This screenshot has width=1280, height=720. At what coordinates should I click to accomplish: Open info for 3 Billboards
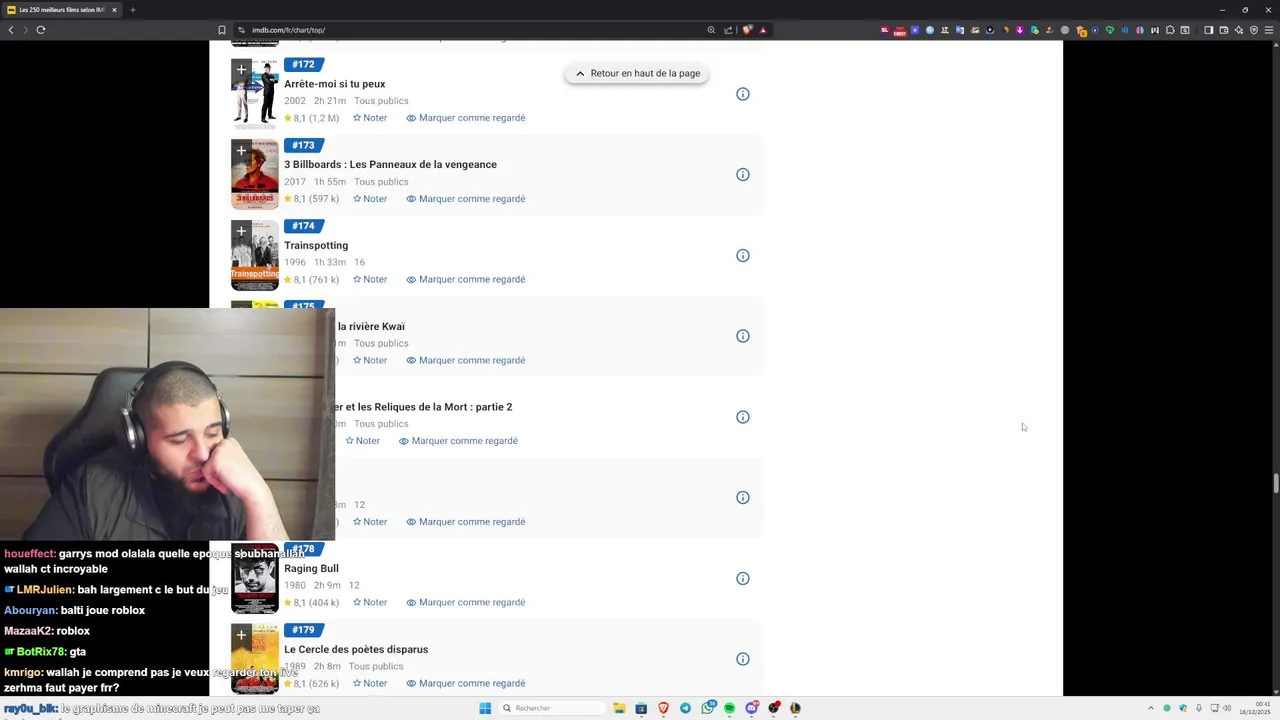coord(743,174)
